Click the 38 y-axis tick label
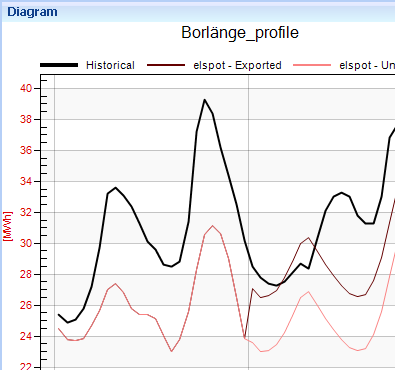Image resolution: width=395 pixels, height=370 pixels. click(26, 119)
